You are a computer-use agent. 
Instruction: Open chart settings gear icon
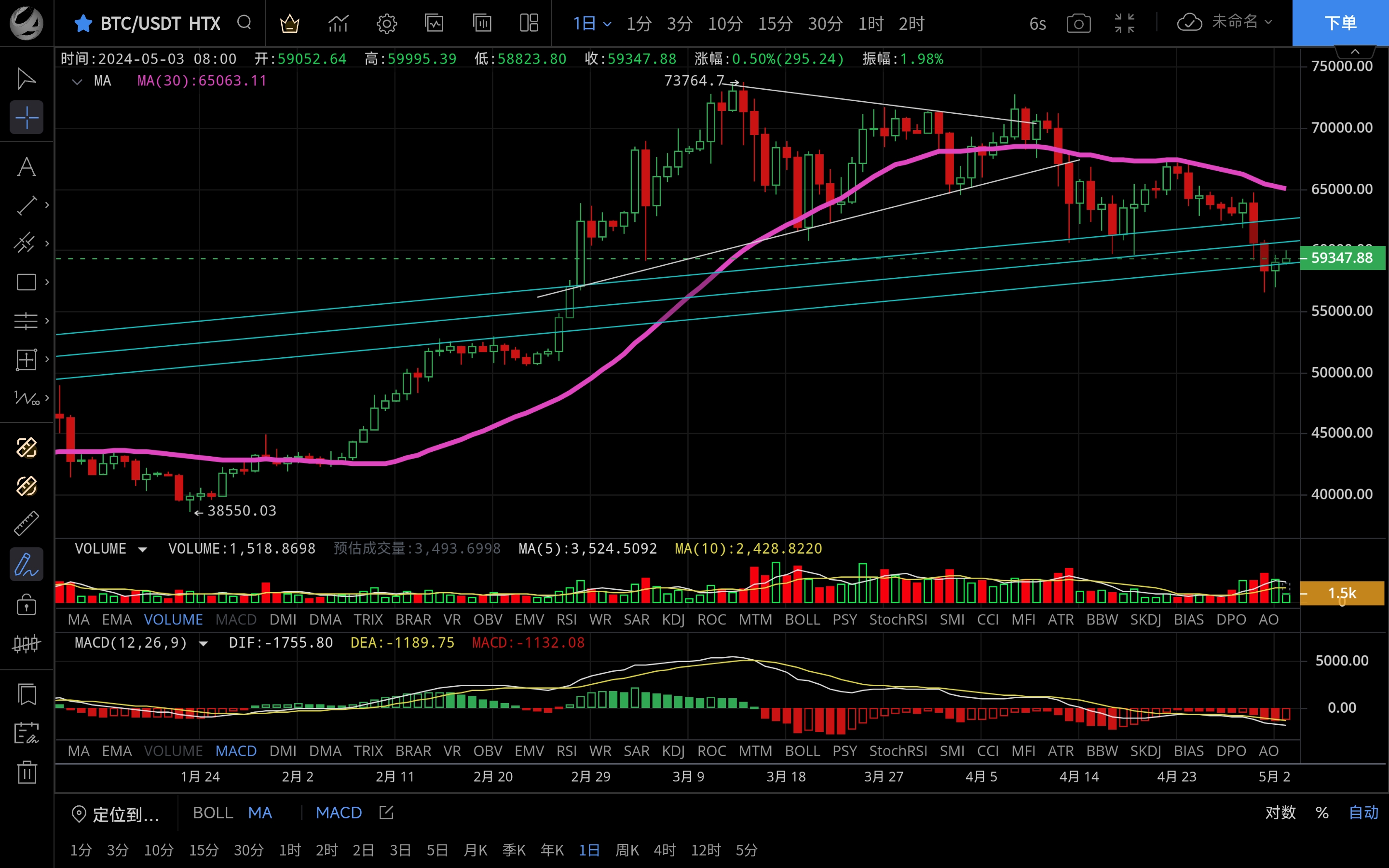[x=386, y=24]
